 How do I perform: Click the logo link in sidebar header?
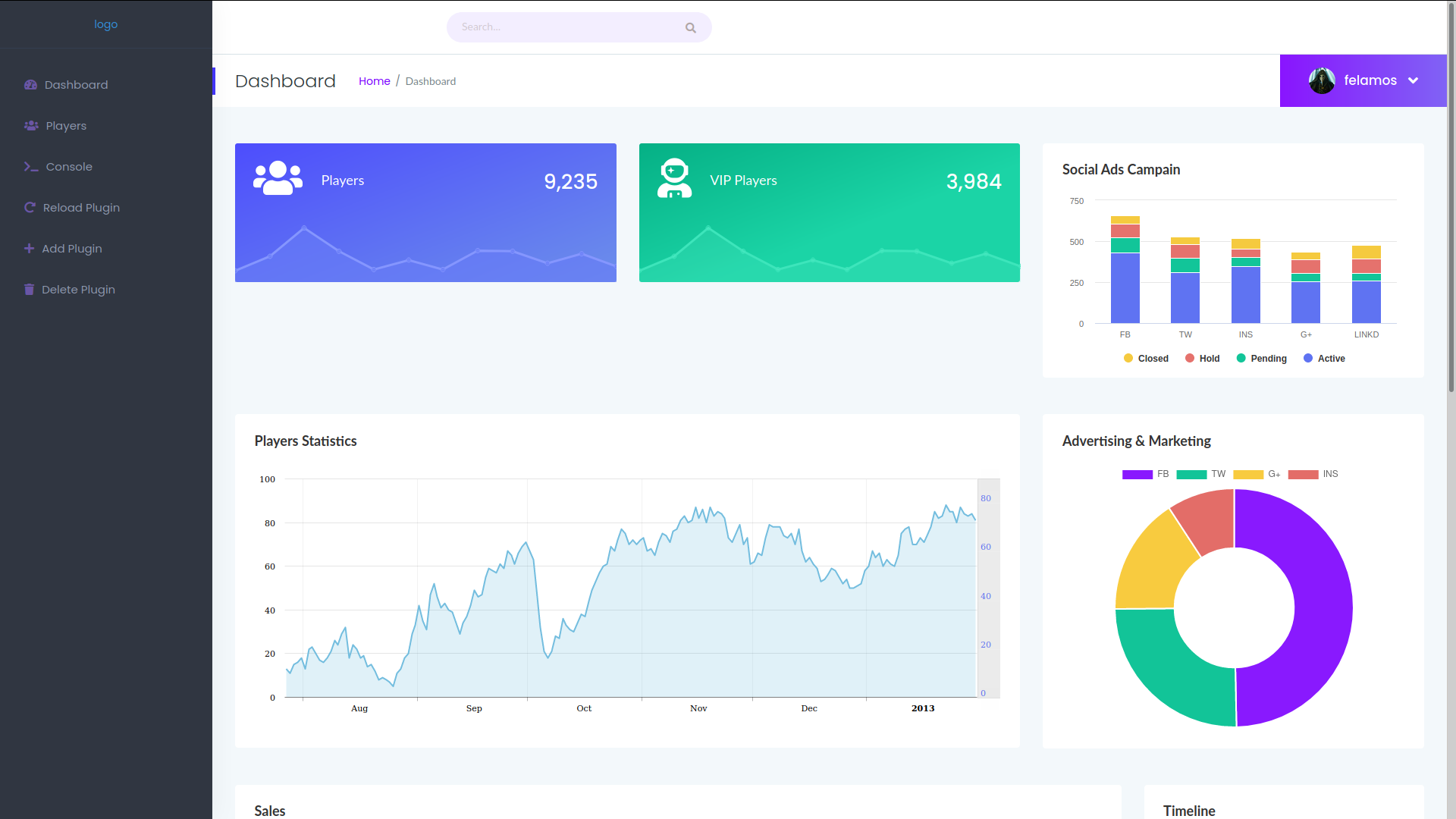pyautogui.click(x=105, y=24)
